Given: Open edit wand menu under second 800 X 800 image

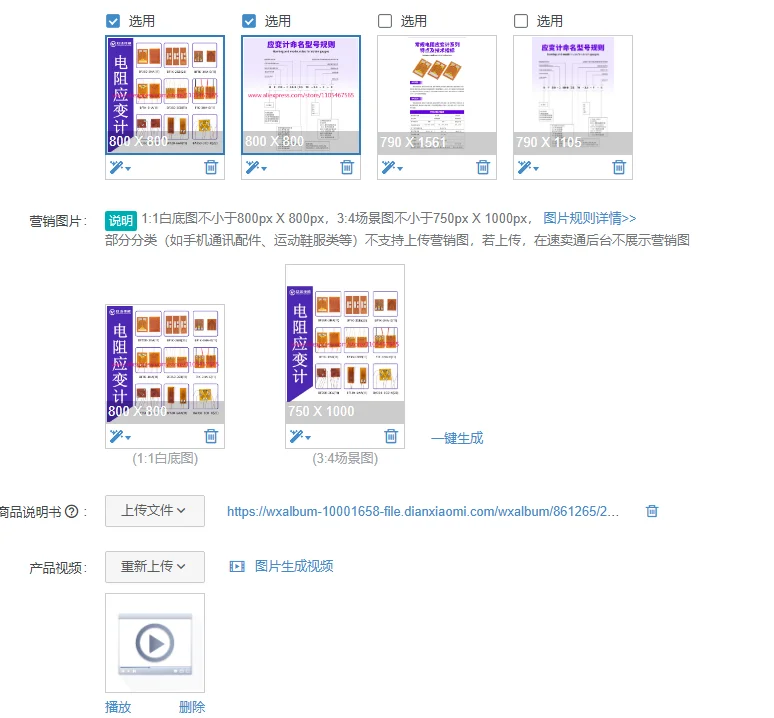Looking at the screenshot, I should pos(256,168).
